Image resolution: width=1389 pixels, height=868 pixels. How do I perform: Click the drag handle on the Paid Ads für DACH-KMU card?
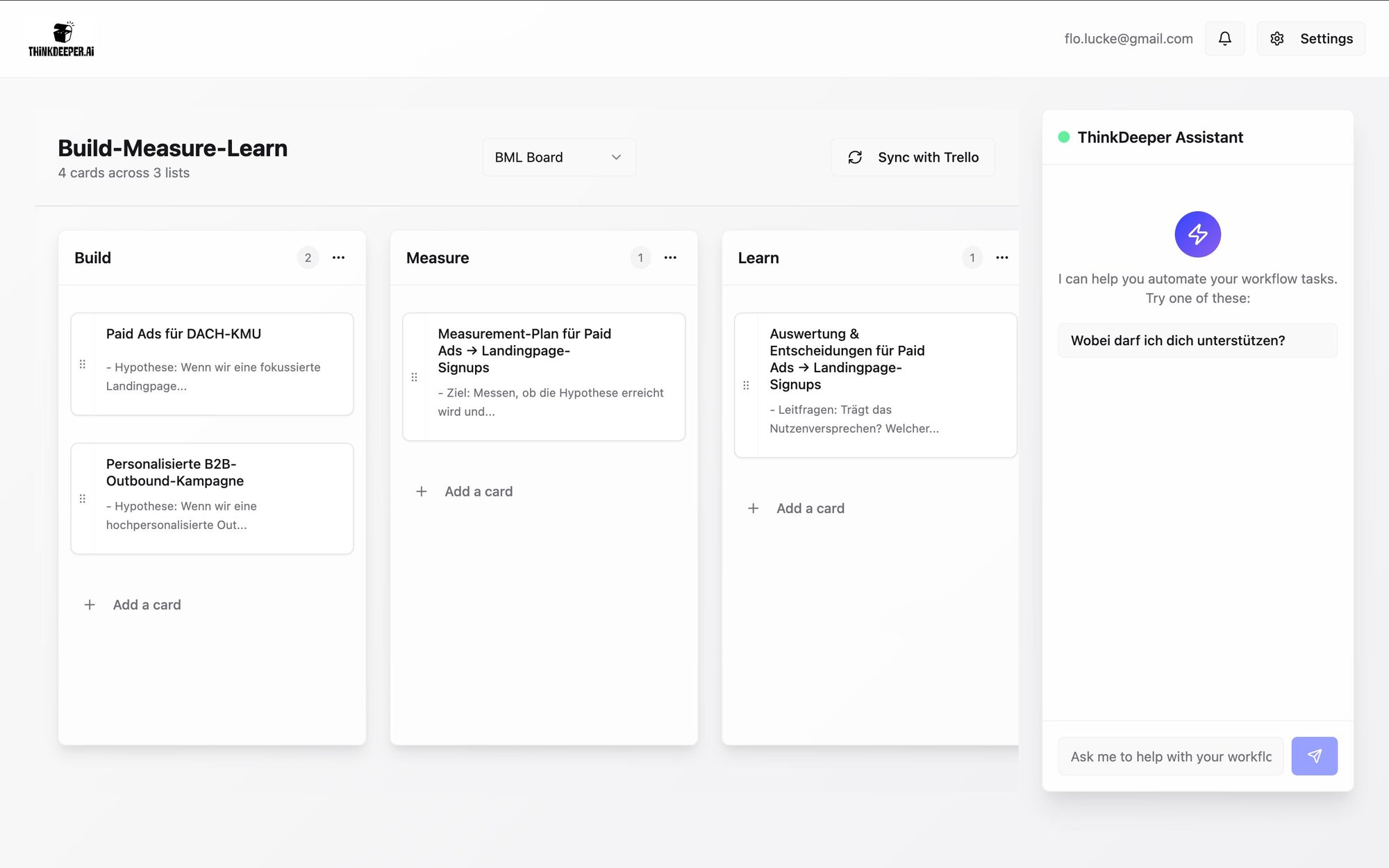pyautogui.click(x=83, y=365)
